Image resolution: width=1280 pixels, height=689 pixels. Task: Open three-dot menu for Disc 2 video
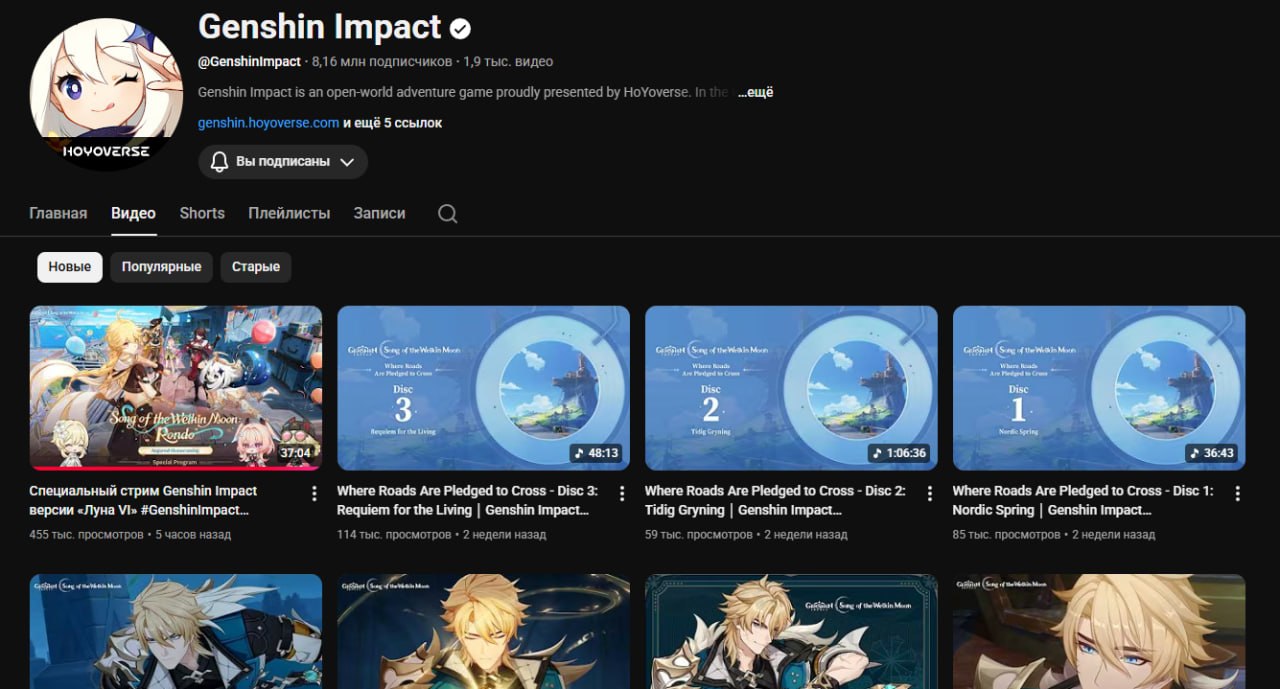930,494
